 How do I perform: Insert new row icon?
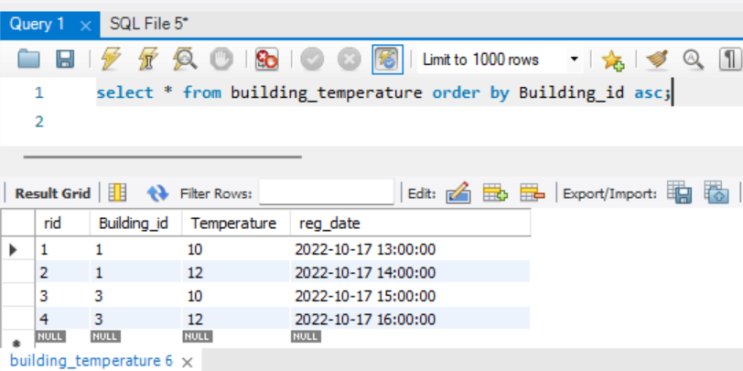click(495, 193)
